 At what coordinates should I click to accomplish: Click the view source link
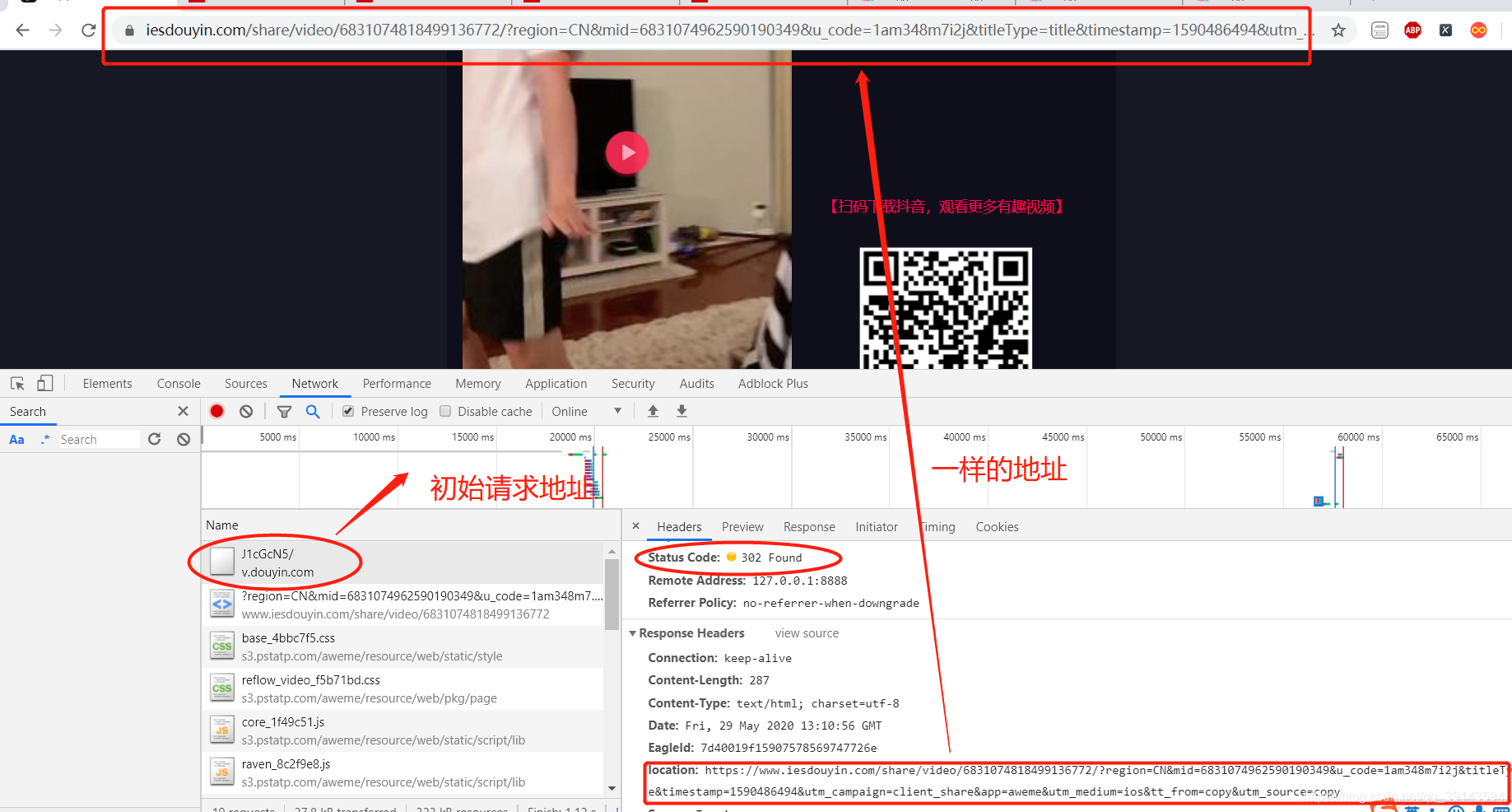806,632
